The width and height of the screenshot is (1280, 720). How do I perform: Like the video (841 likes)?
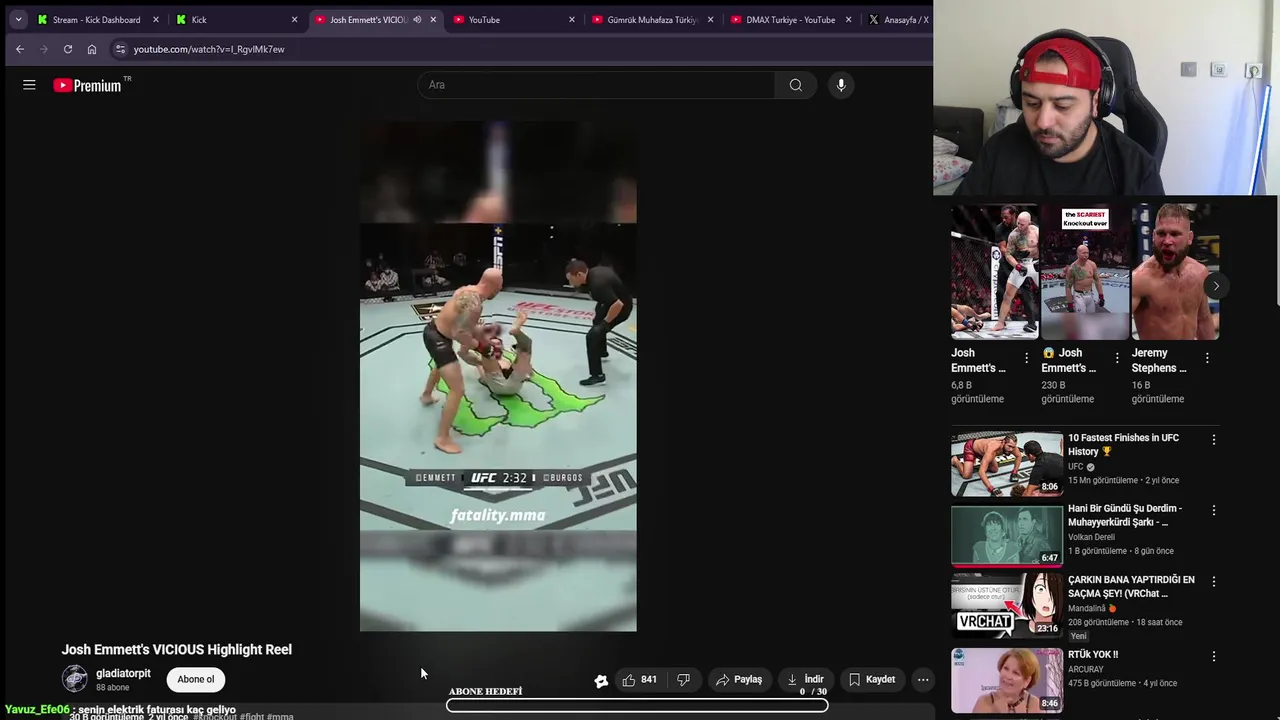(x=639, y=679)
